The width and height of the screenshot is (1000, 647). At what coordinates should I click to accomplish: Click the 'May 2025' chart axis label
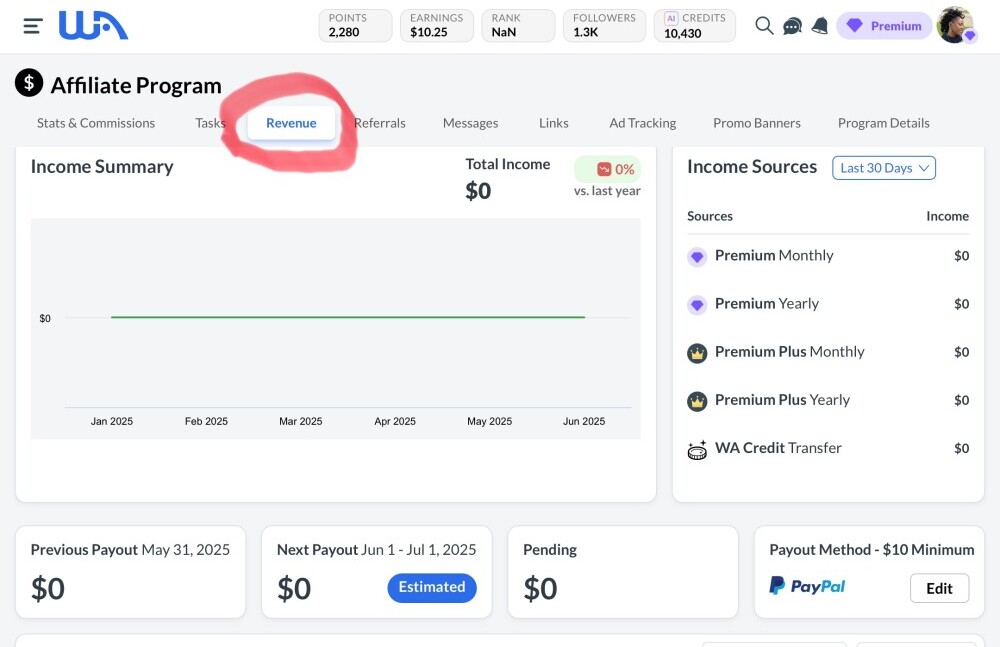click(489, 421)
